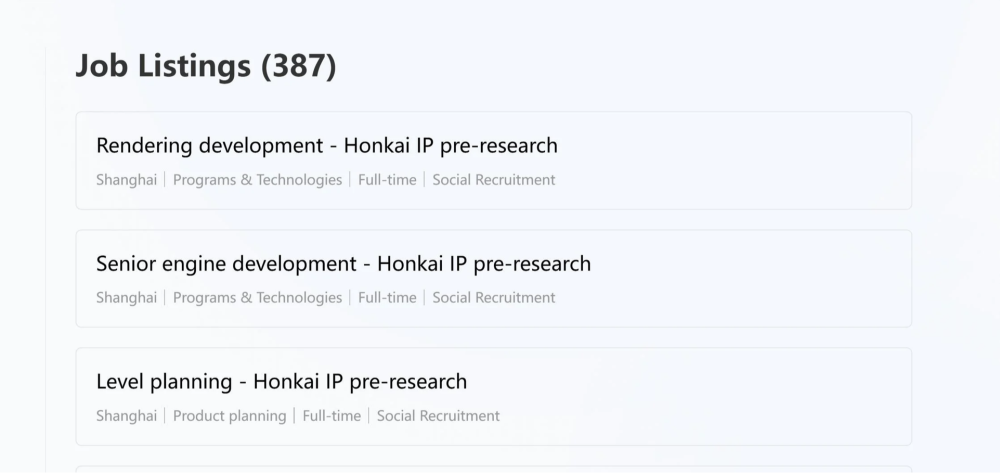Select the Product planning tag under Level planning
Image resolution: width=1000 pixels, height=473 pixels.
[229, 416]
